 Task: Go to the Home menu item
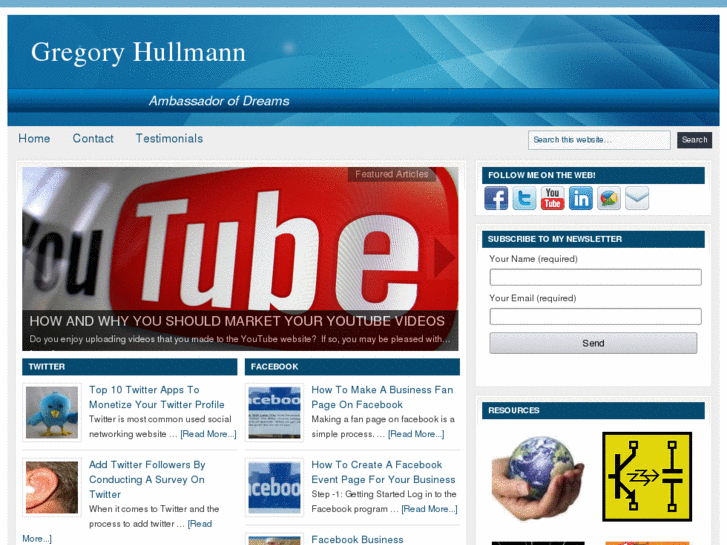click(x=34, y=138)
